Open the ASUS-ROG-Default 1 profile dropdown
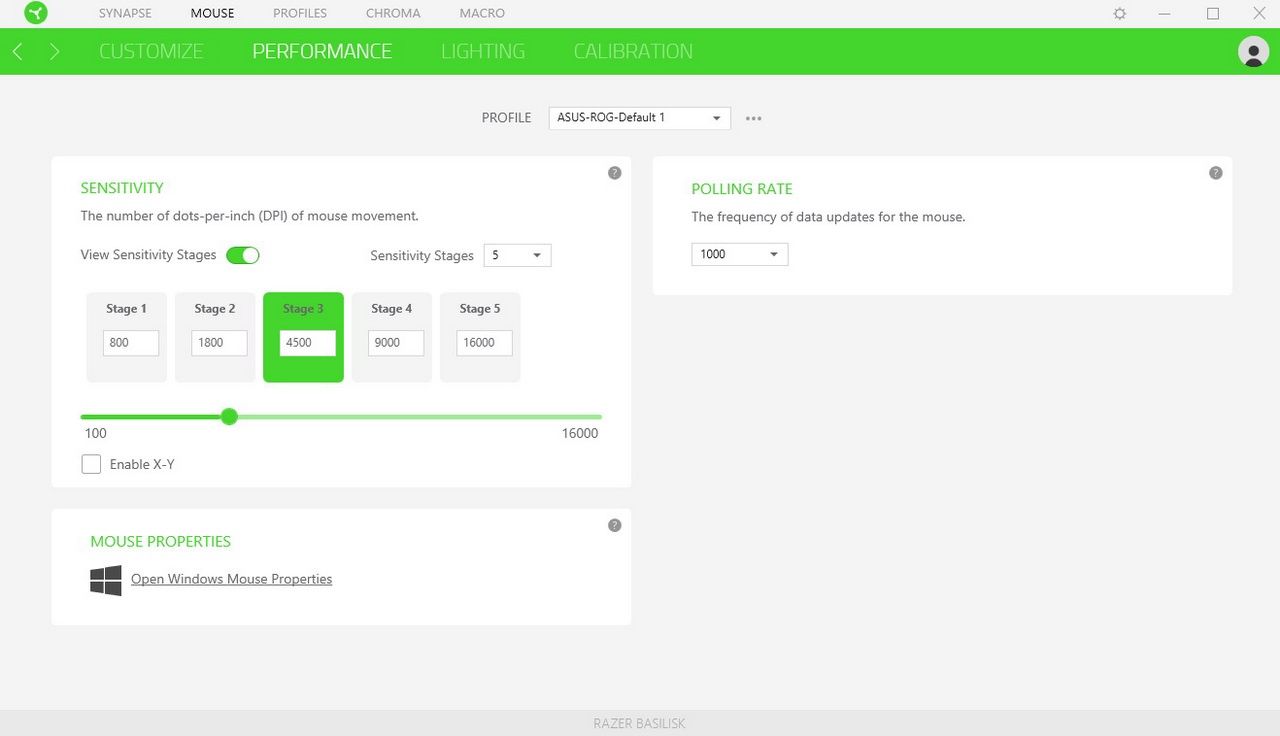 point(640,118)
